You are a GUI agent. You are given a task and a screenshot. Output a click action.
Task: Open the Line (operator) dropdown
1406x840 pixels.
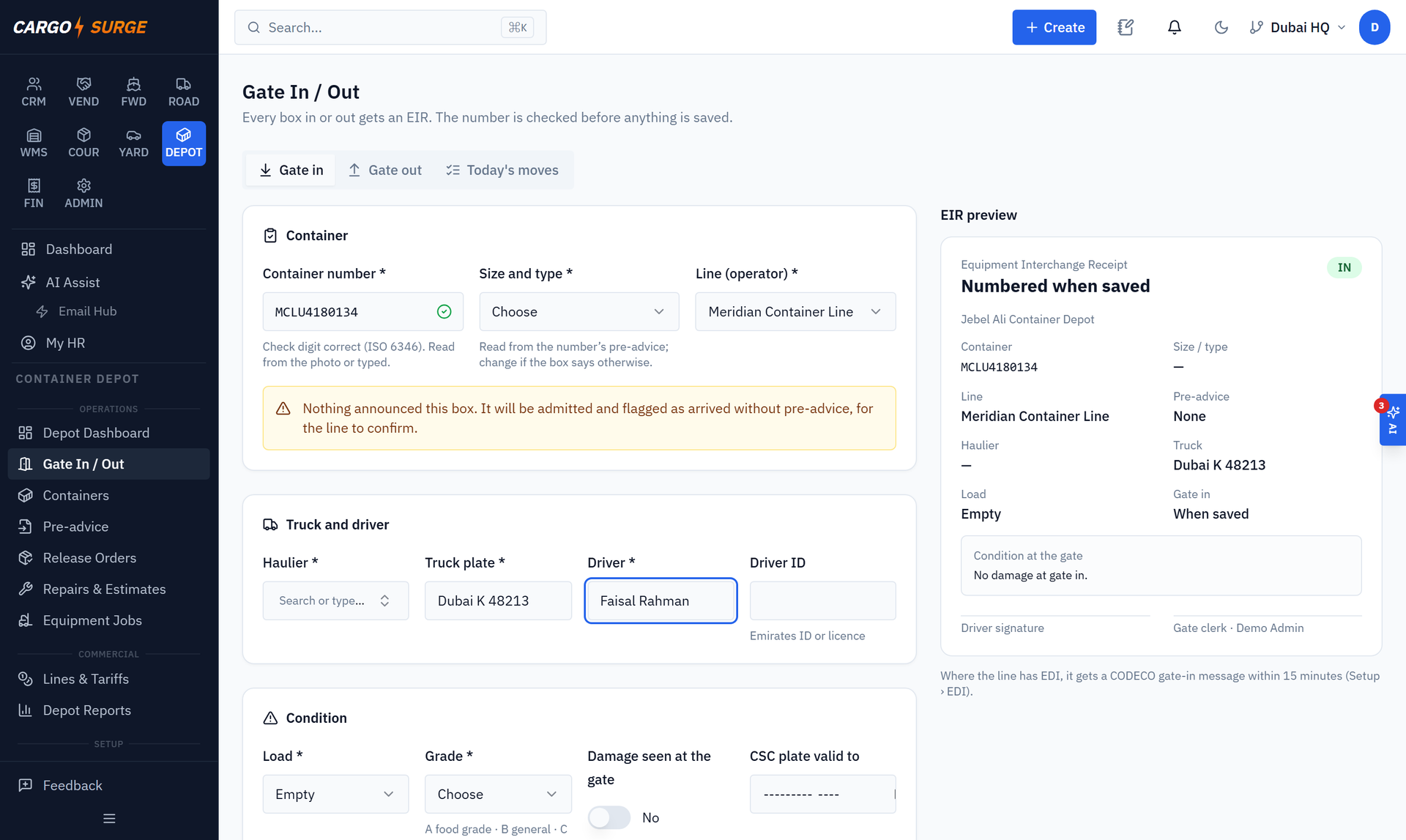click(x=795, y=311)
